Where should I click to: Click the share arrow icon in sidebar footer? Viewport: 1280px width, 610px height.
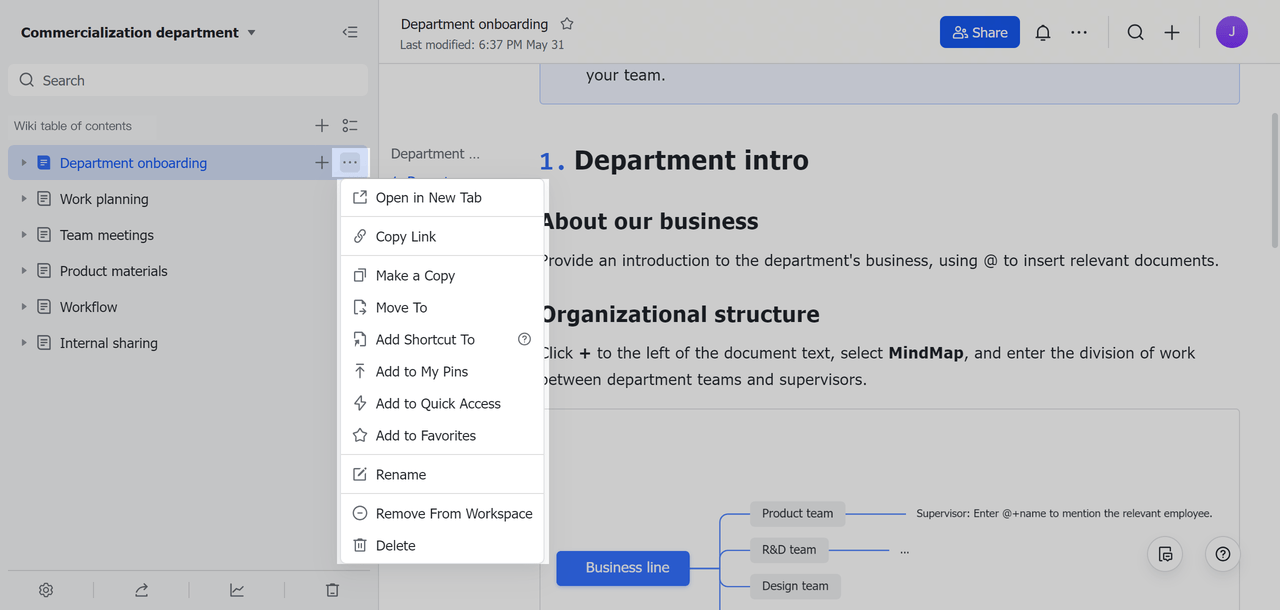[x=142, y=590]
